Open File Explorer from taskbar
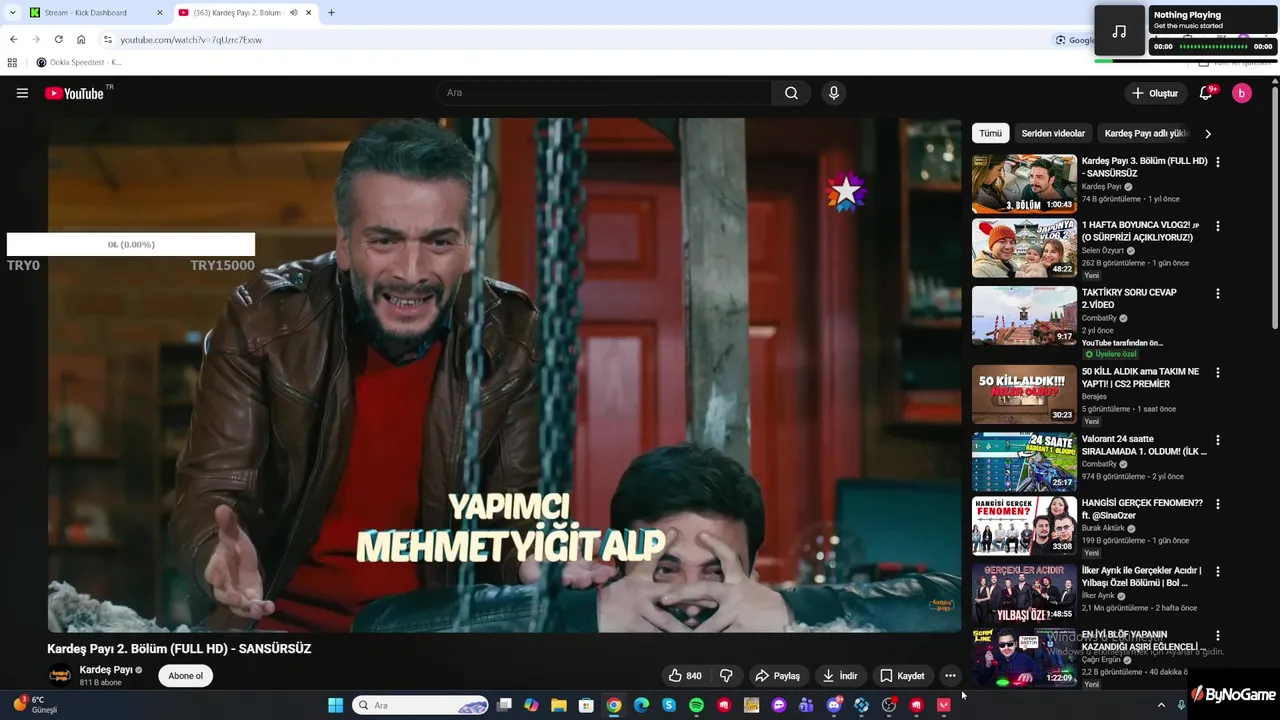 point(559,705)
